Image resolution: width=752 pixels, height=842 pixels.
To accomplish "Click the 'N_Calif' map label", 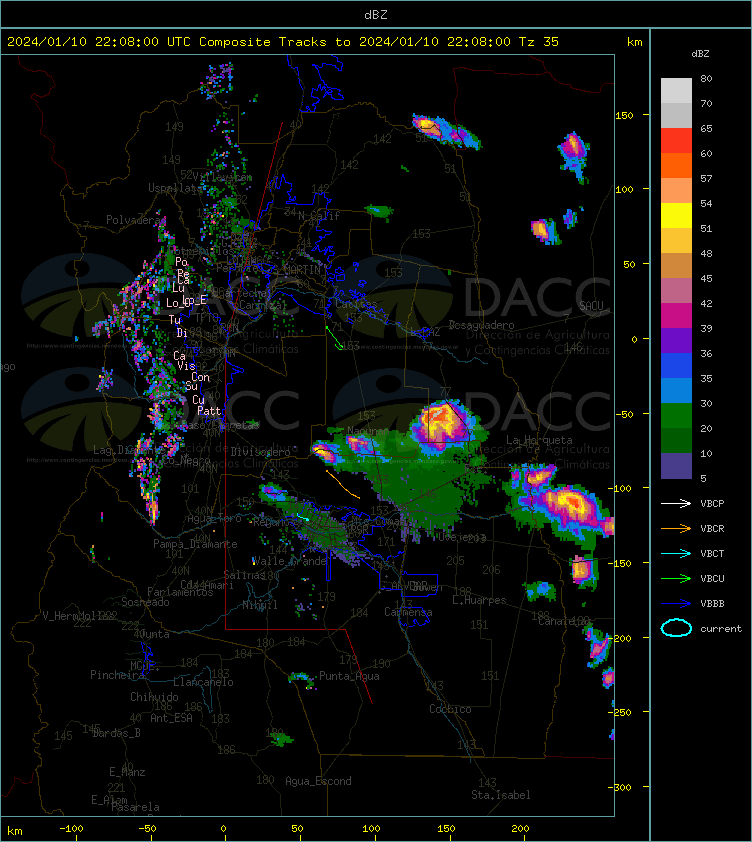I will 319,216.
